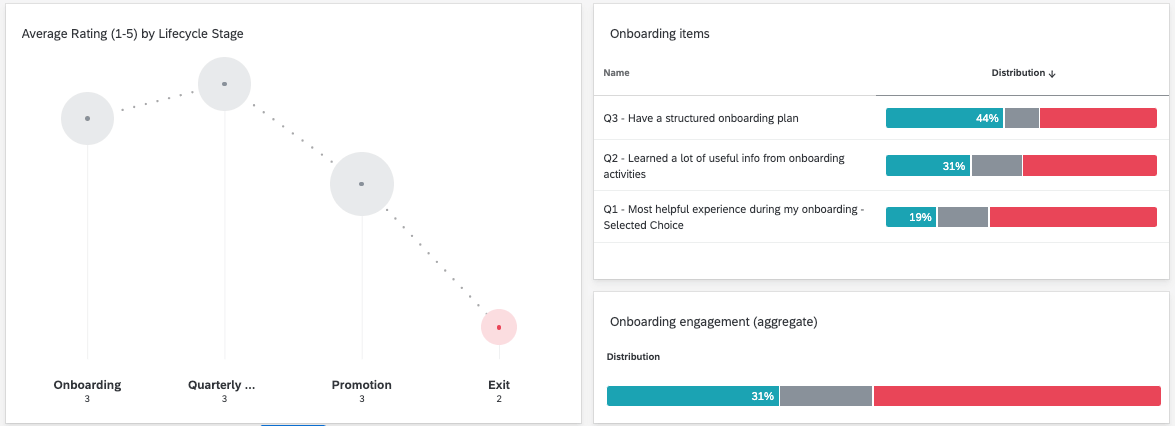Click the aggregate engagement teal 31% bar
Image resolution: width=1175 pixels, height=426 pixels.
[x=692, y=396]
